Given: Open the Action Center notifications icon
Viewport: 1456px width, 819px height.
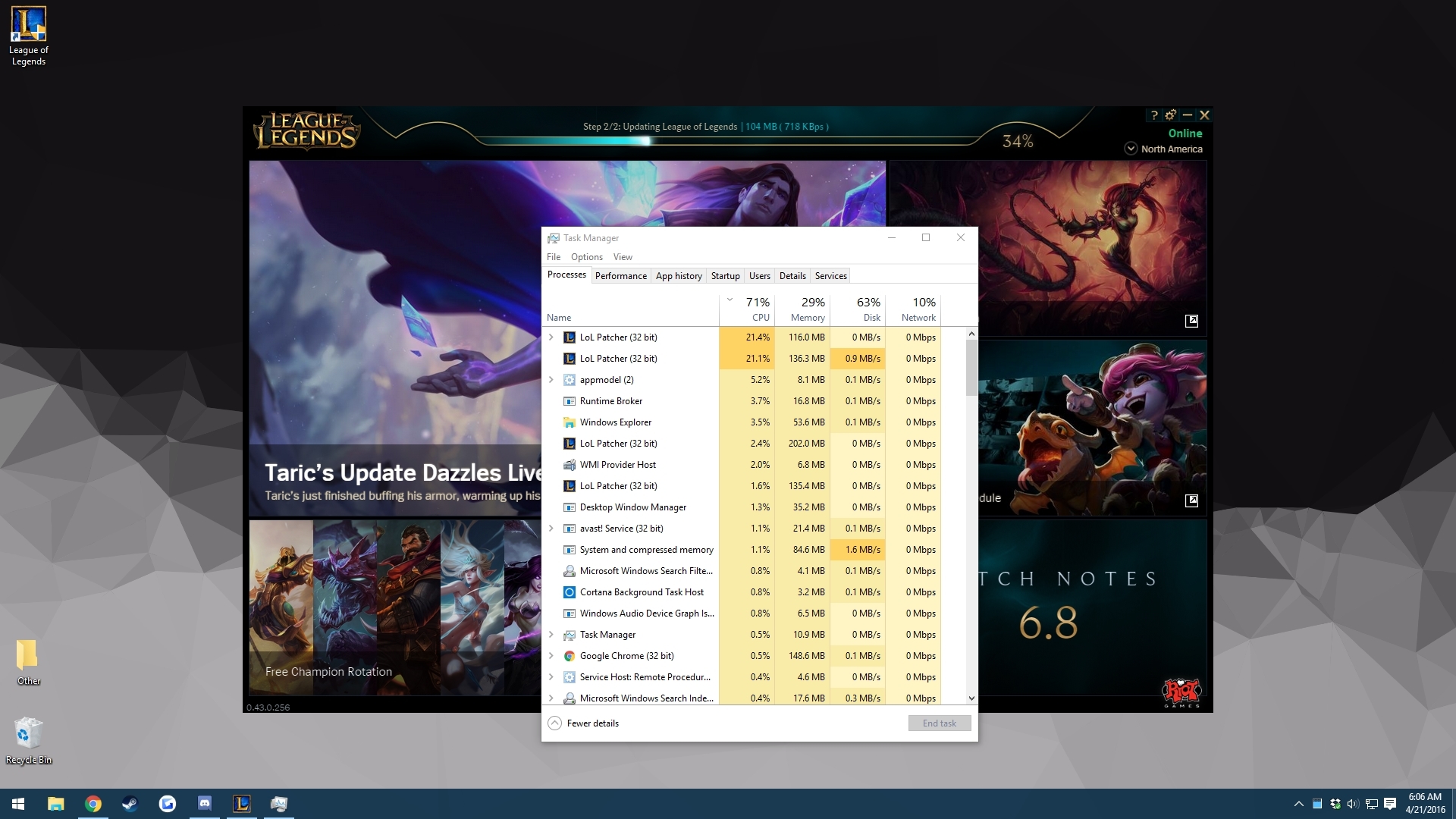Looking at the screenshot, I should pyautogui.click(x=1390, y=804).
